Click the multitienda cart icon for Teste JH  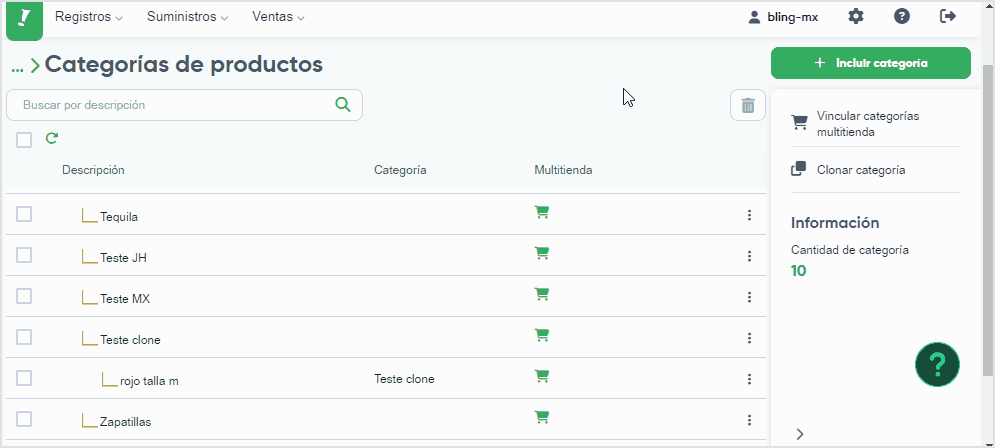(x=542, y=253)
